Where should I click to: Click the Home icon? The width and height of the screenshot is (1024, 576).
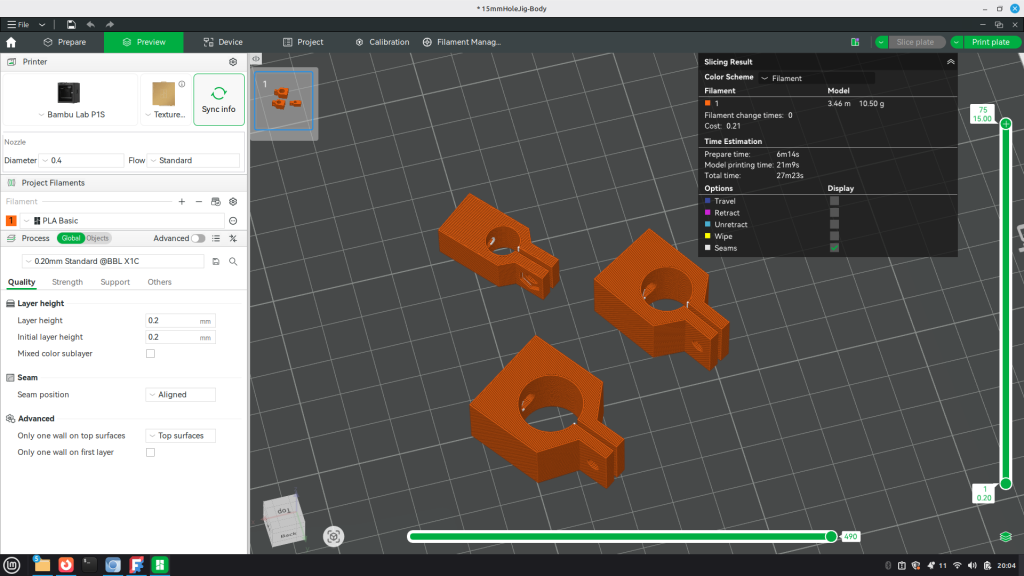(x=11, y=42)
